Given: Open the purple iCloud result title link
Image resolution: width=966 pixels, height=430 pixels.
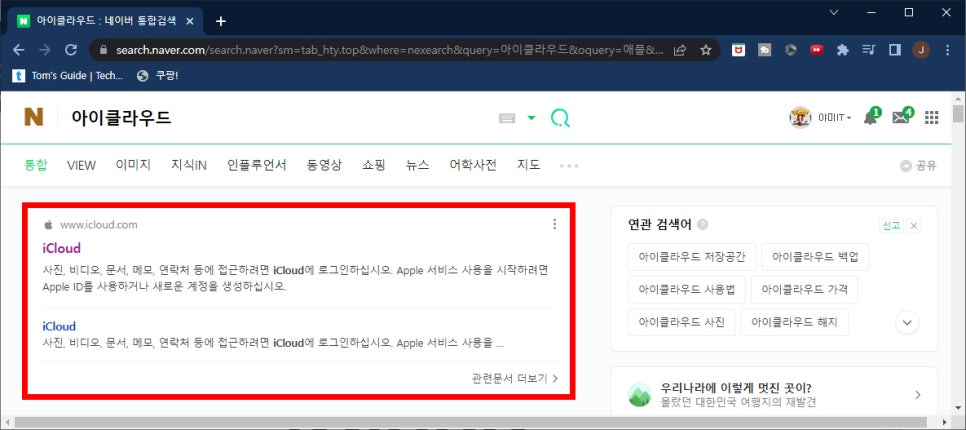Looking at the screenshot, I should (x=62, y=248).
